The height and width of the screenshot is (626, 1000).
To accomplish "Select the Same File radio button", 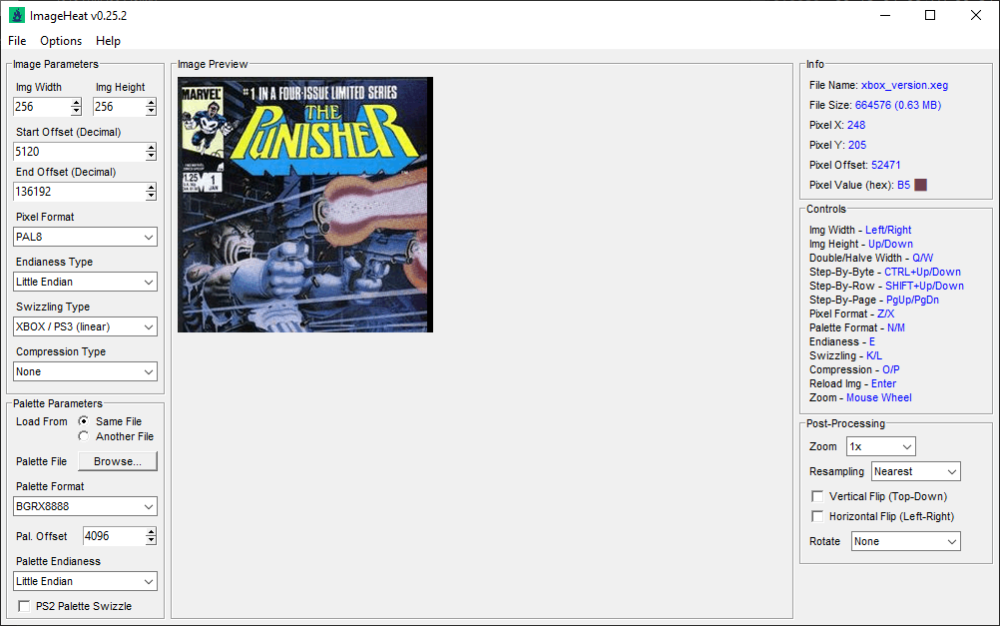I will 84,421.
